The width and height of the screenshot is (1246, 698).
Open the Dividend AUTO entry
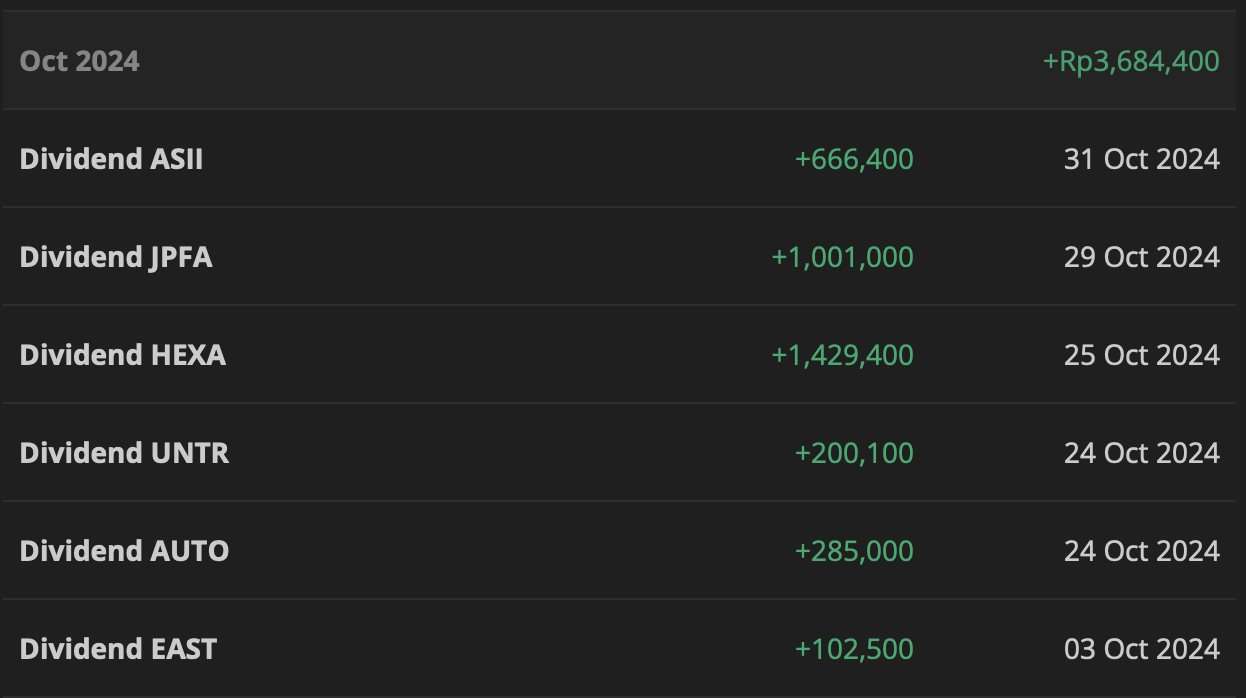point(124,551)
